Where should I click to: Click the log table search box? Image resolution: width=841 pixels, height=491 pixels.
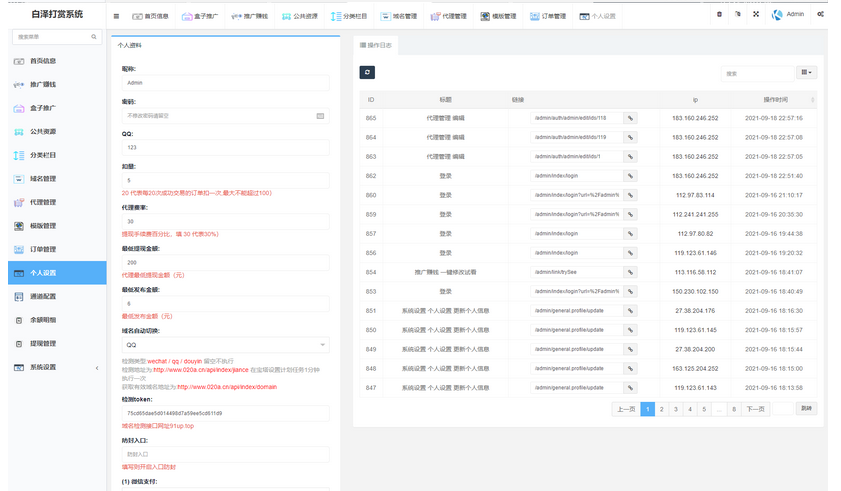pos(757,74)
